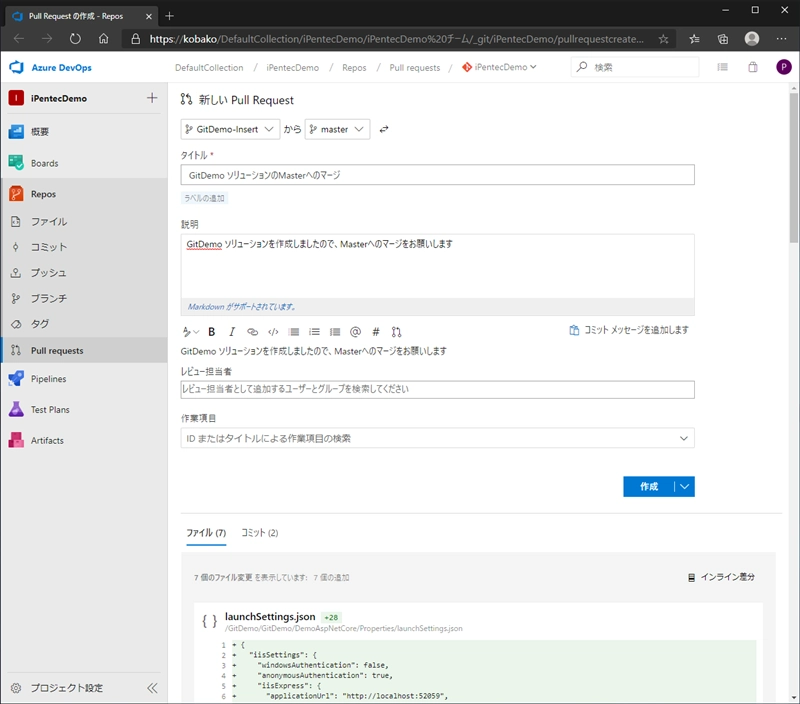
Task: Open iPentecDemo repository picker dropdown
Action: click(499, 67)
